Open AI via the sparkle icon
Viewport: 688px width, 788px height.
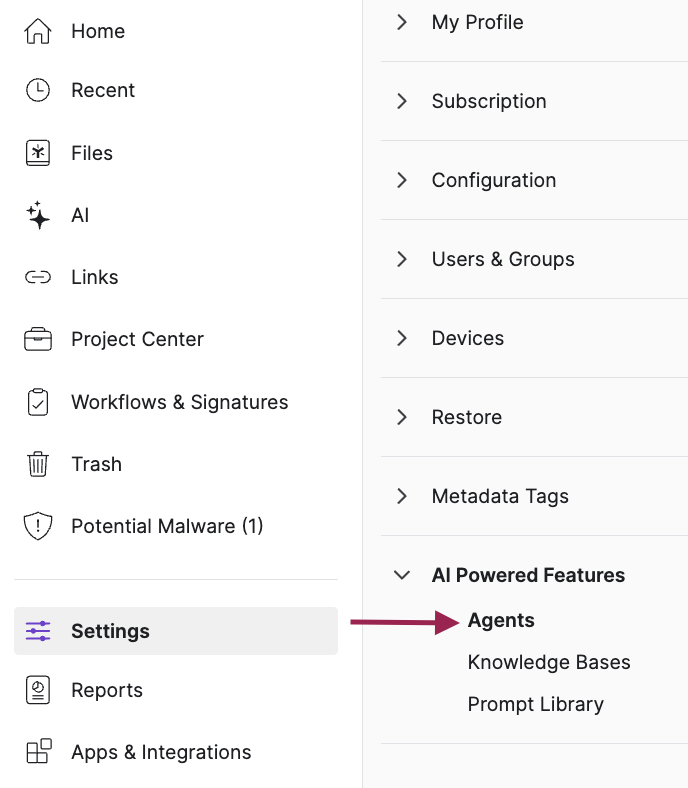38,215
